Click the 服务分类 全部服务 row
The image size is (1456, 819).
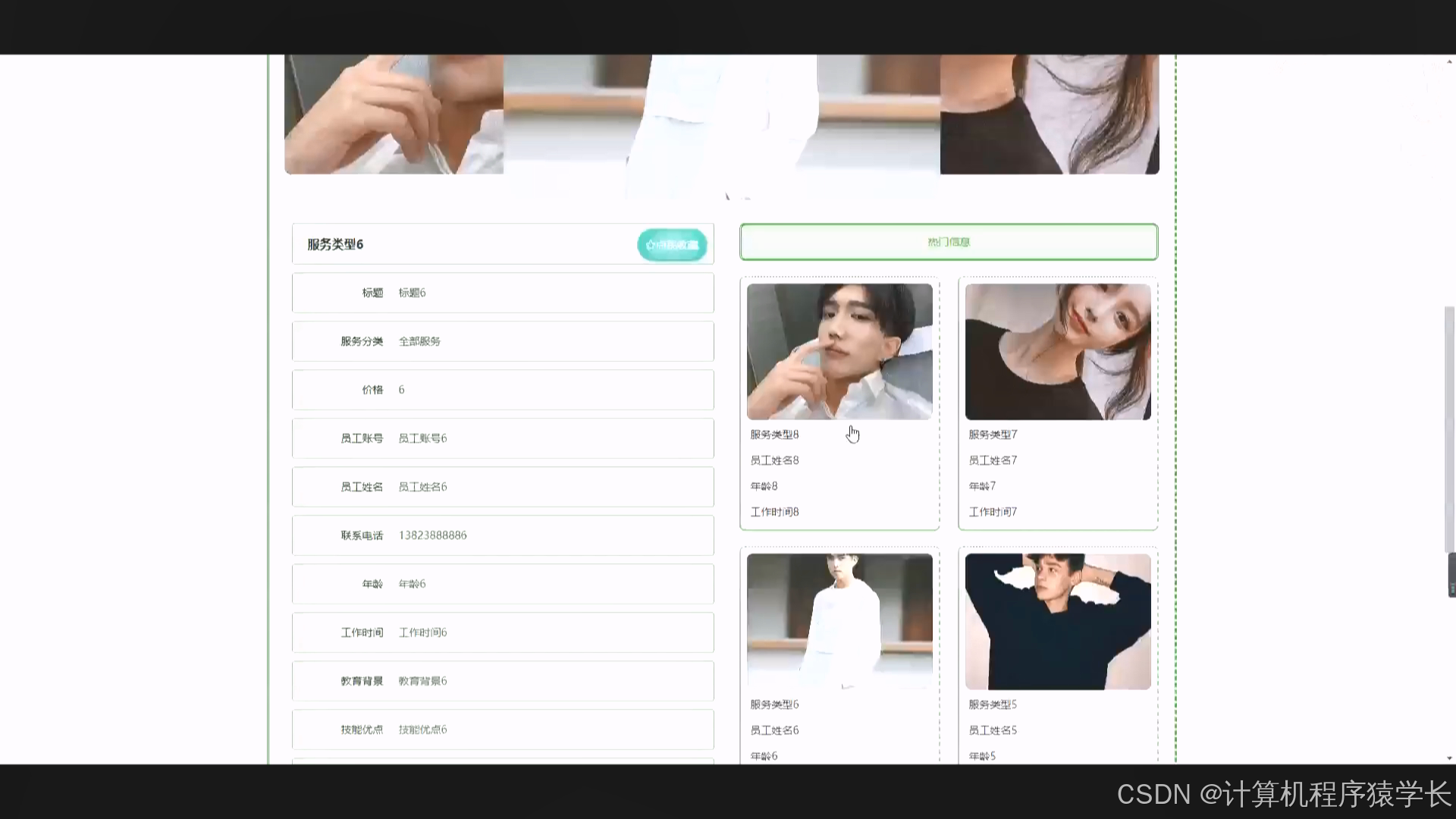(x=502, y=341)
